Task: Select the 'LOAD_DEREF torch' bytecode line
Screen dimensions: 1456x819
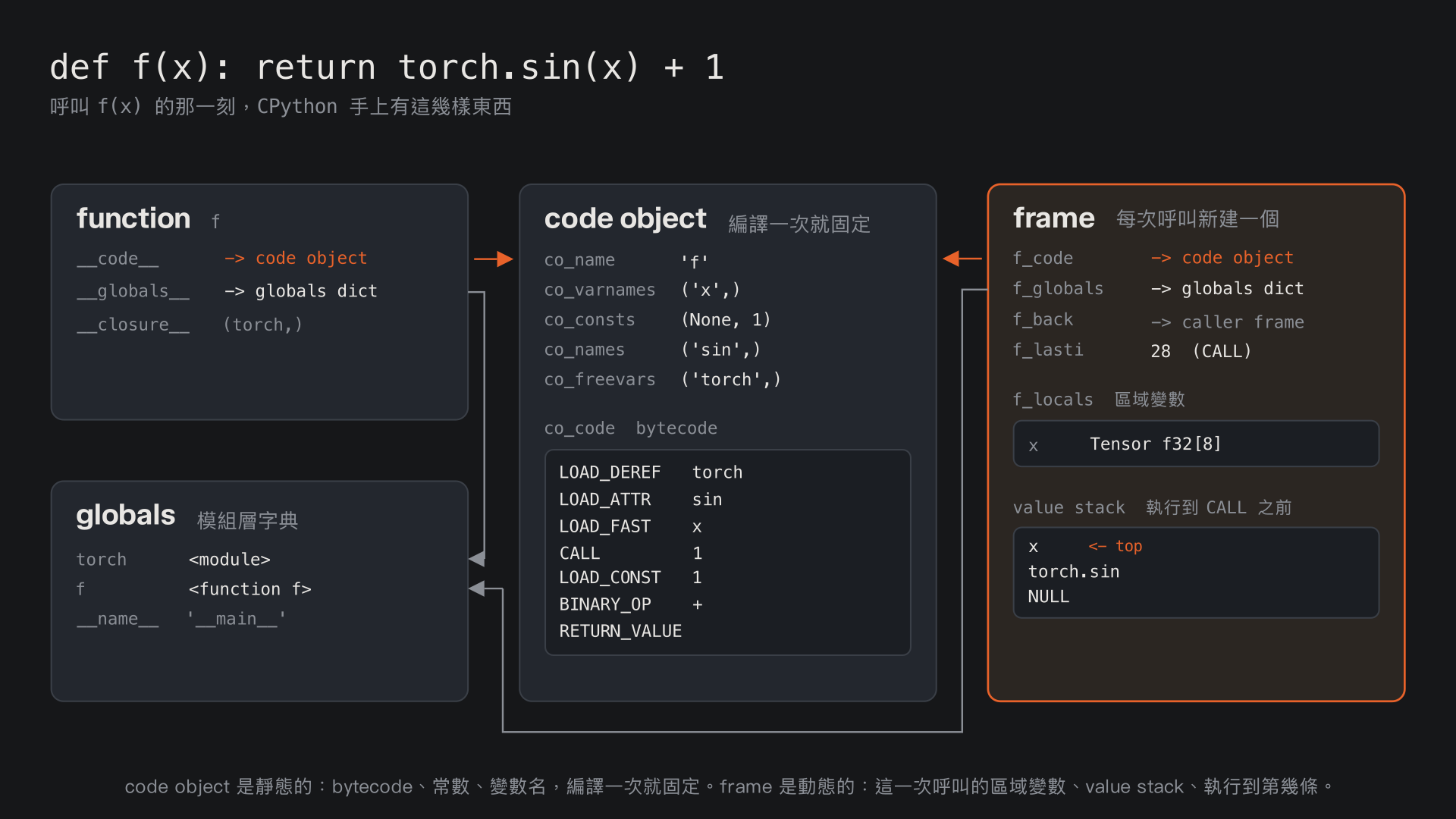Action: (x=651, y=472)
